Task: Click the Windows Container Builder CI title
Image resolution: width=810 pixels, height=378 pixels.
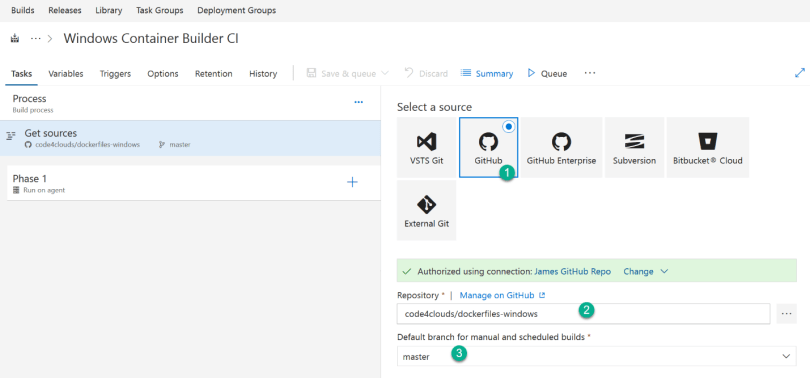Action: pyautogui.click(x=151, y=39)
